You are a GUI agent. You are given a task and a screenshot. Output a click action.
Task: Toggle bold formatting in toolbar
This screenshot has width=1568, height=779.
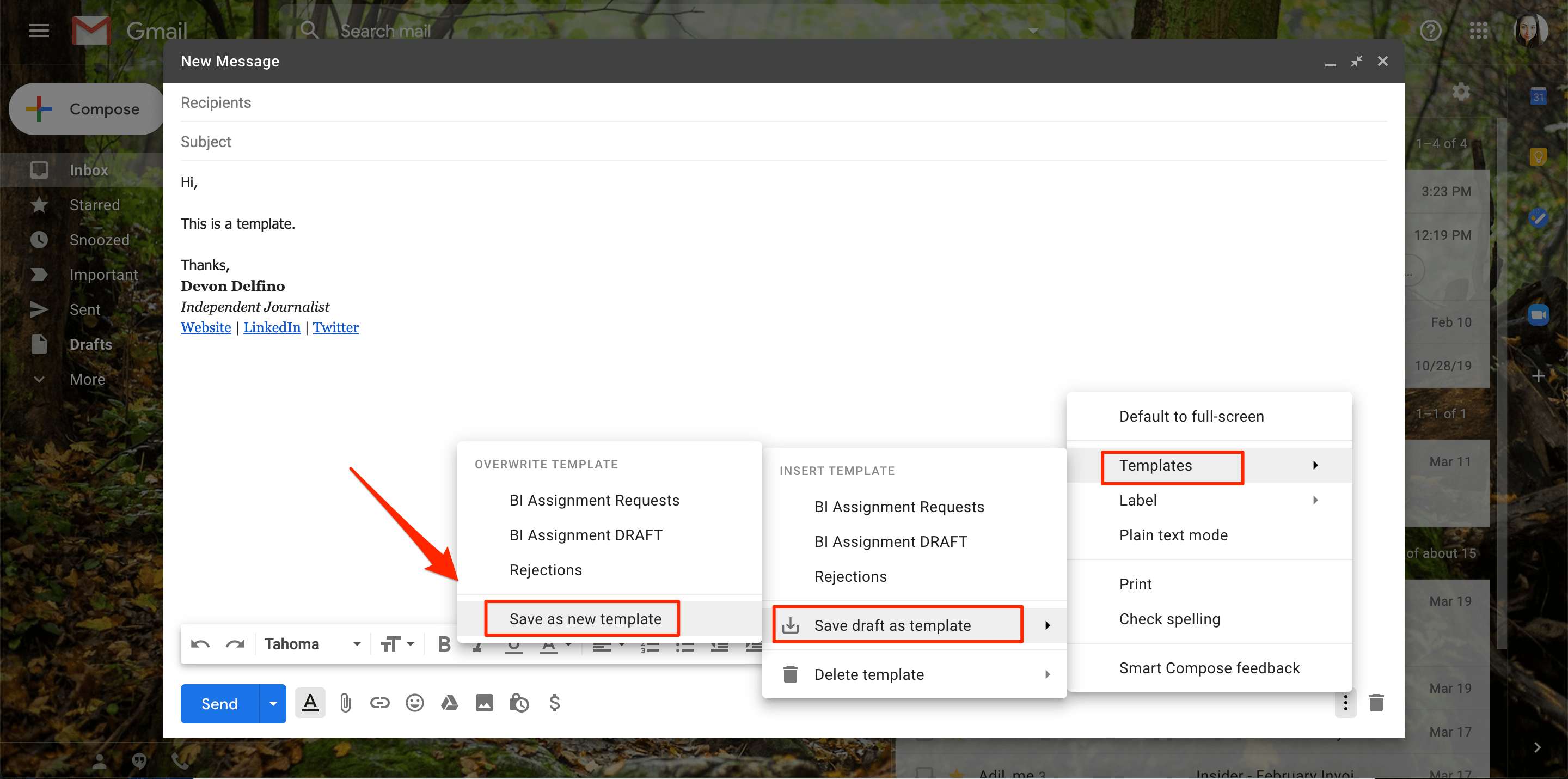444,644
